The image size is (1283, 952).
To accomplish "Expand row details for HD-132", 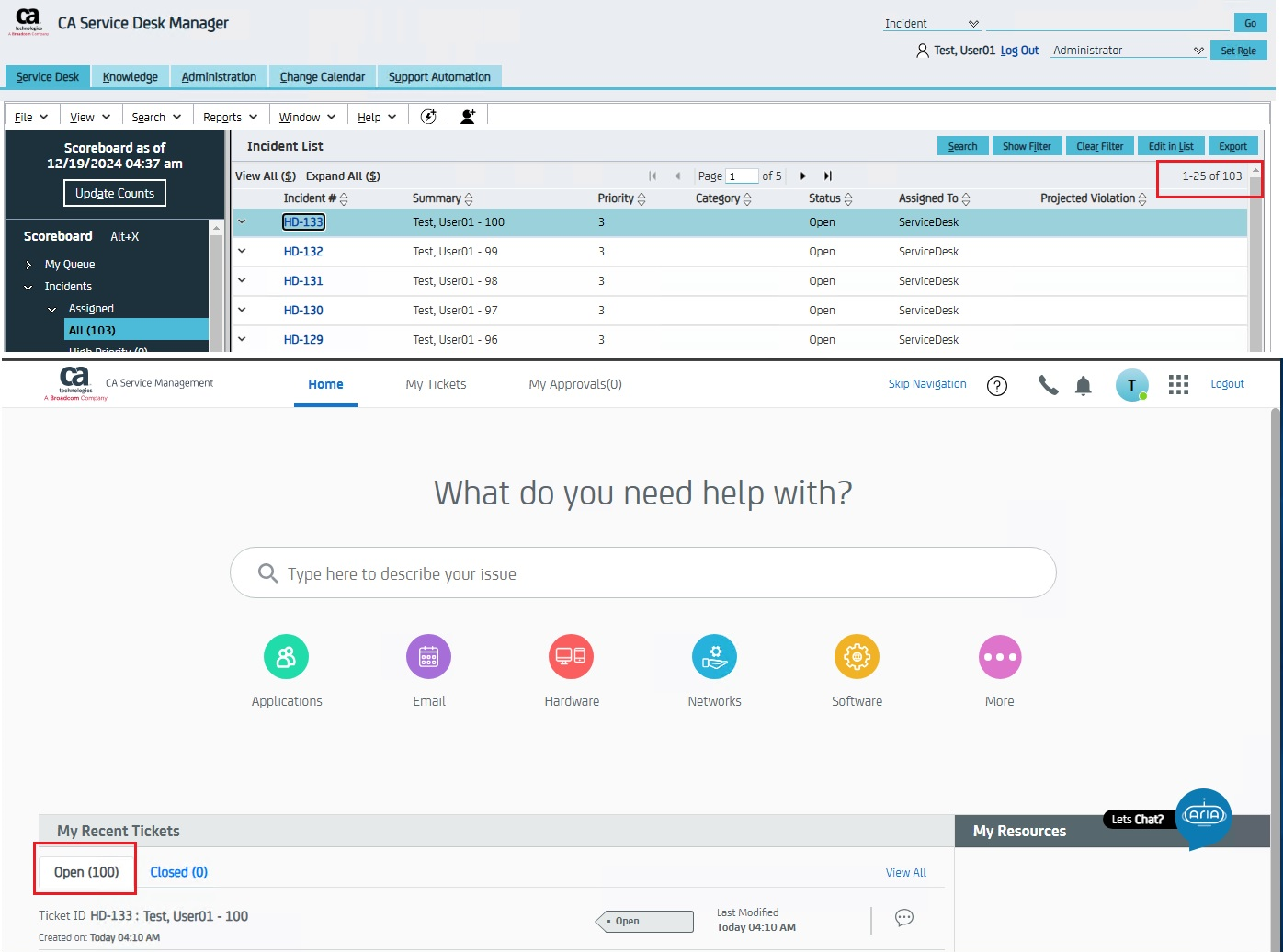I will pyautogui.click(x=243, y=251).
